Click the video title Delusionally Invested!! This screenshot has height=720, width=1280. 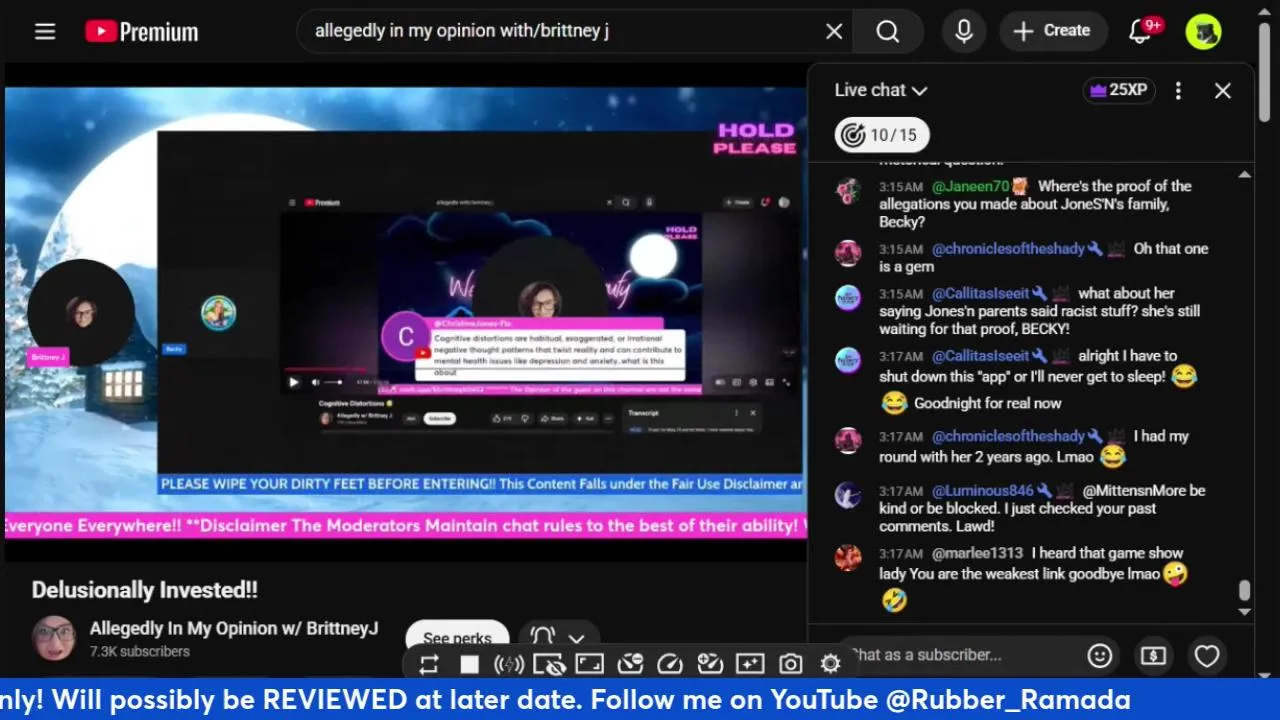tap(145, 590)
